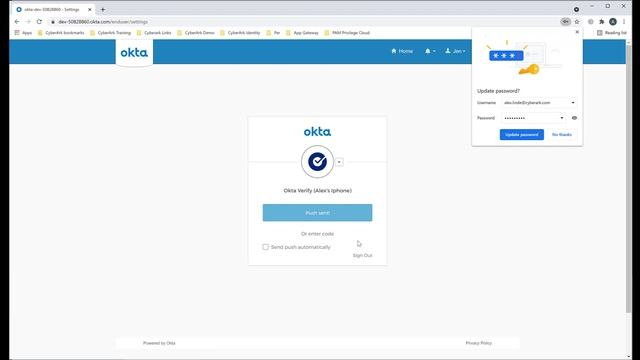Click the browser forward arrow

click(28, 22)
